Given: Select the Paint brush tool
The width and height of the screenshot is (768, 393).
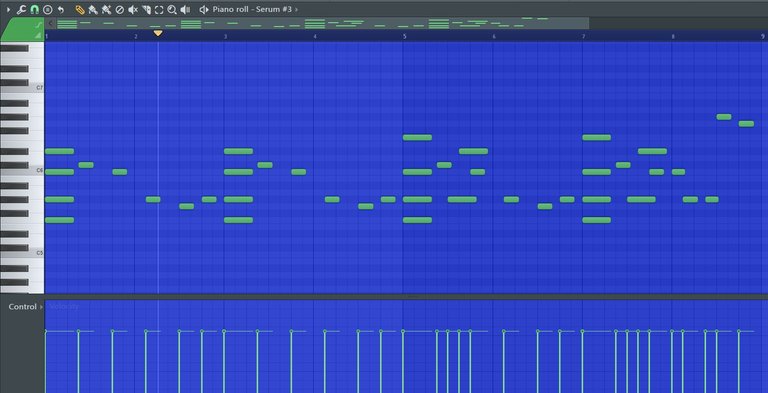Looking at the screenshot, I should (93, 9).
